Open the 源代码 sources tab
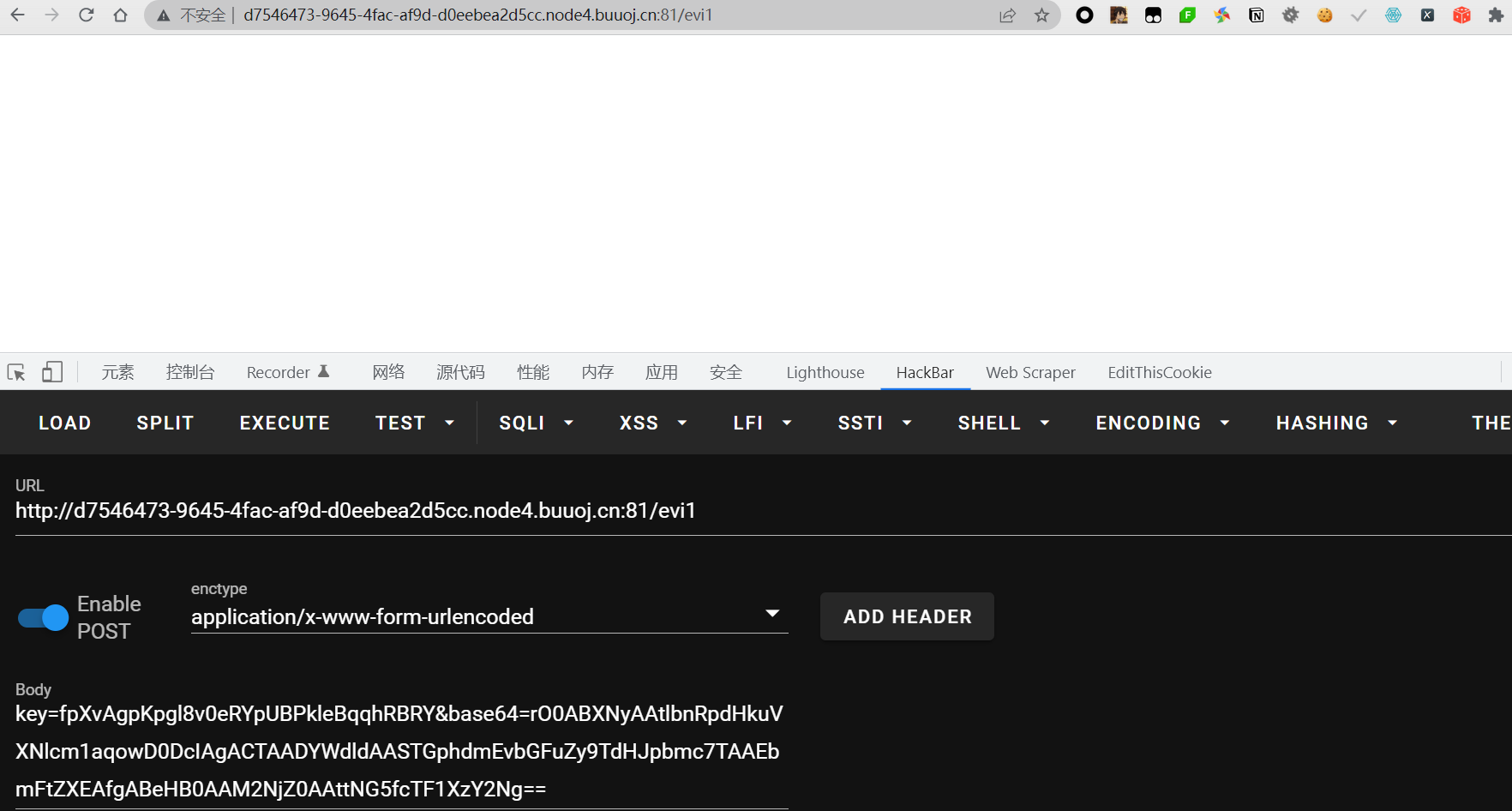Image resolution: width=1512 pixels, height=811 pixels. coord(460,372)
